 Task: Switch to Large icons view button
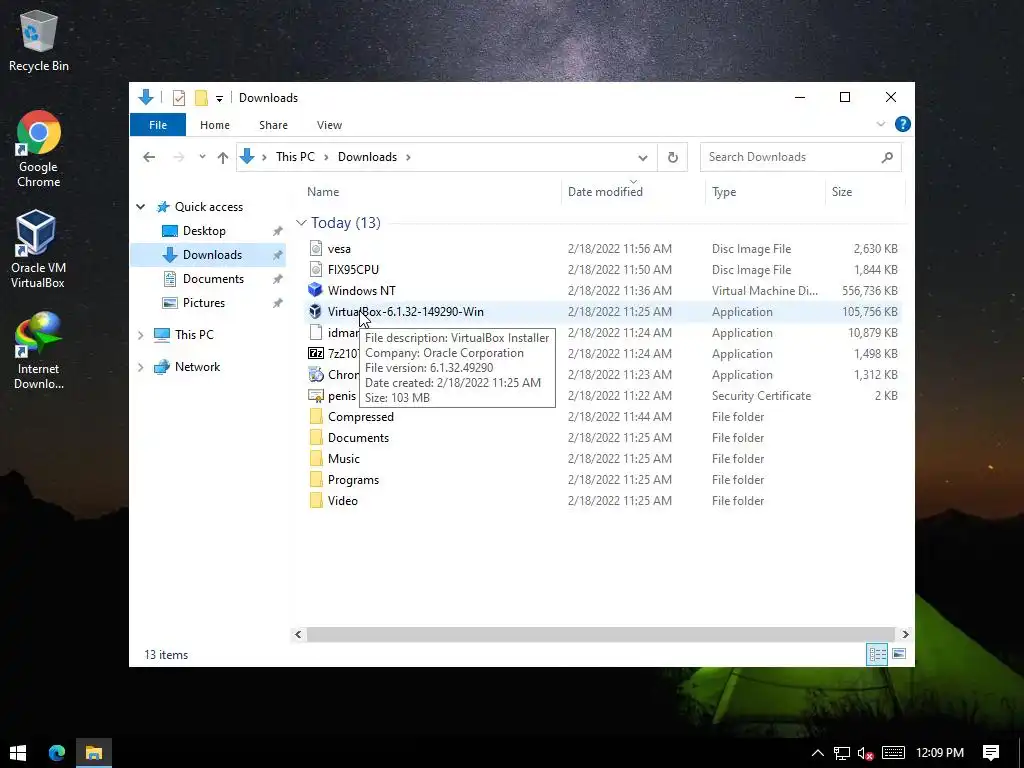click(x=899, y=654)
